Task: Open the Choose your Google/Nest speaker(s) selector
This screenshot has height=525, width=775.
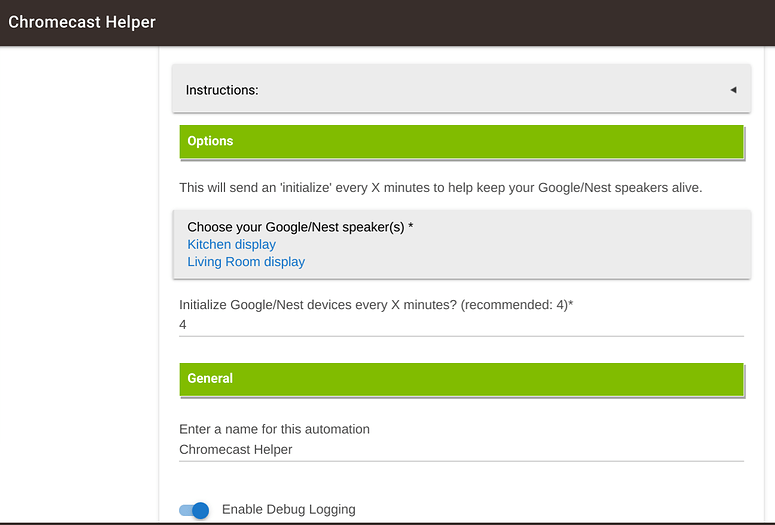Action: (461, 244)
